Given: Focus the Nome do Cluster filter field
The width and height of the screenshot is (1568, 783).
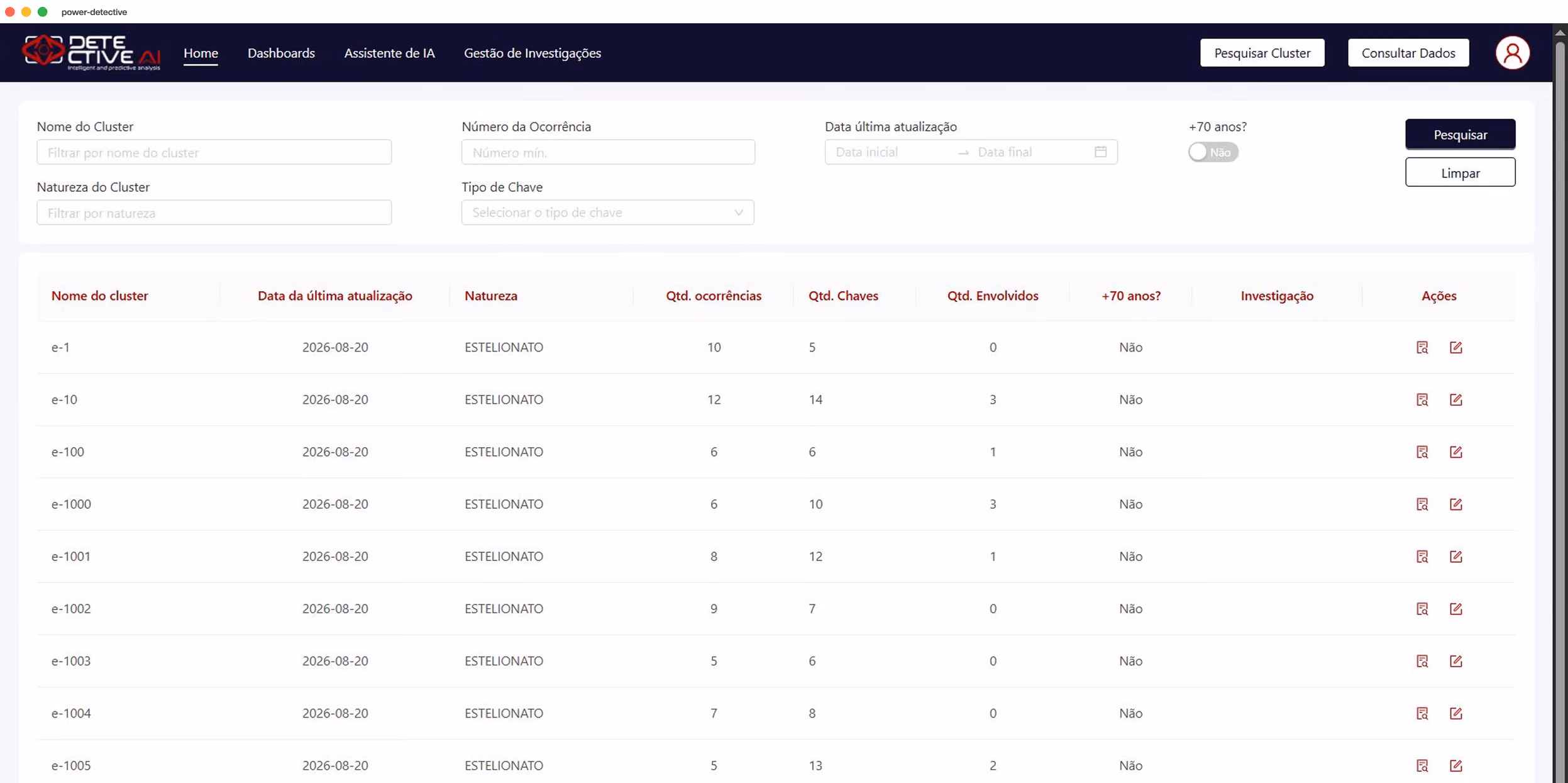Looking at the screenshot, I should click(x=214, y=152).
